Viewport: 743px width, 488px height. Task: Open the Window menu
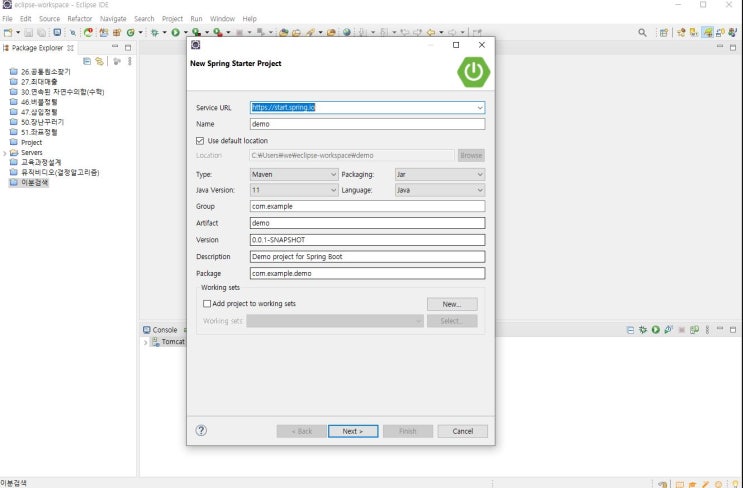click(222, 18)
